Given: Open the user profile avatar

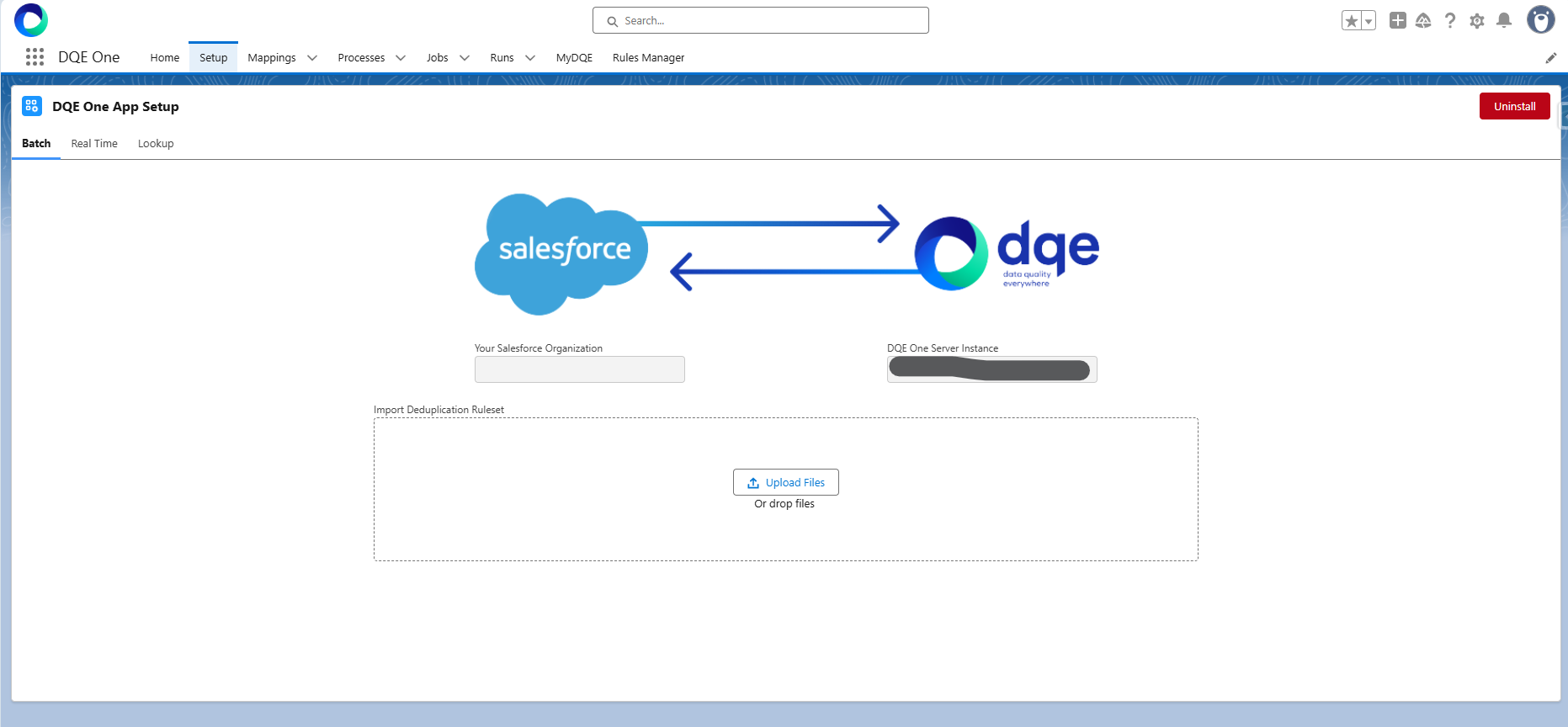Looking at the screenshot, I should tap(1541, 19).
